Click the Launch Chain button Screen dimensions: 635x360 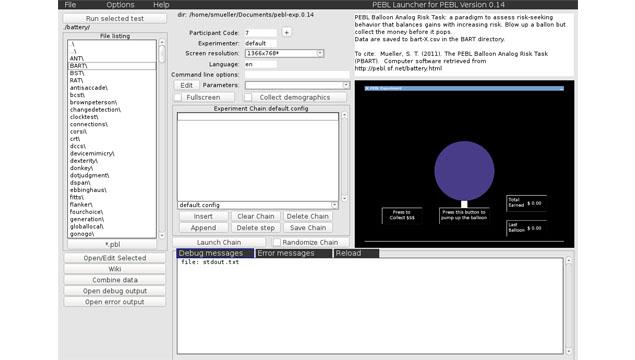[x=219, y=242]
